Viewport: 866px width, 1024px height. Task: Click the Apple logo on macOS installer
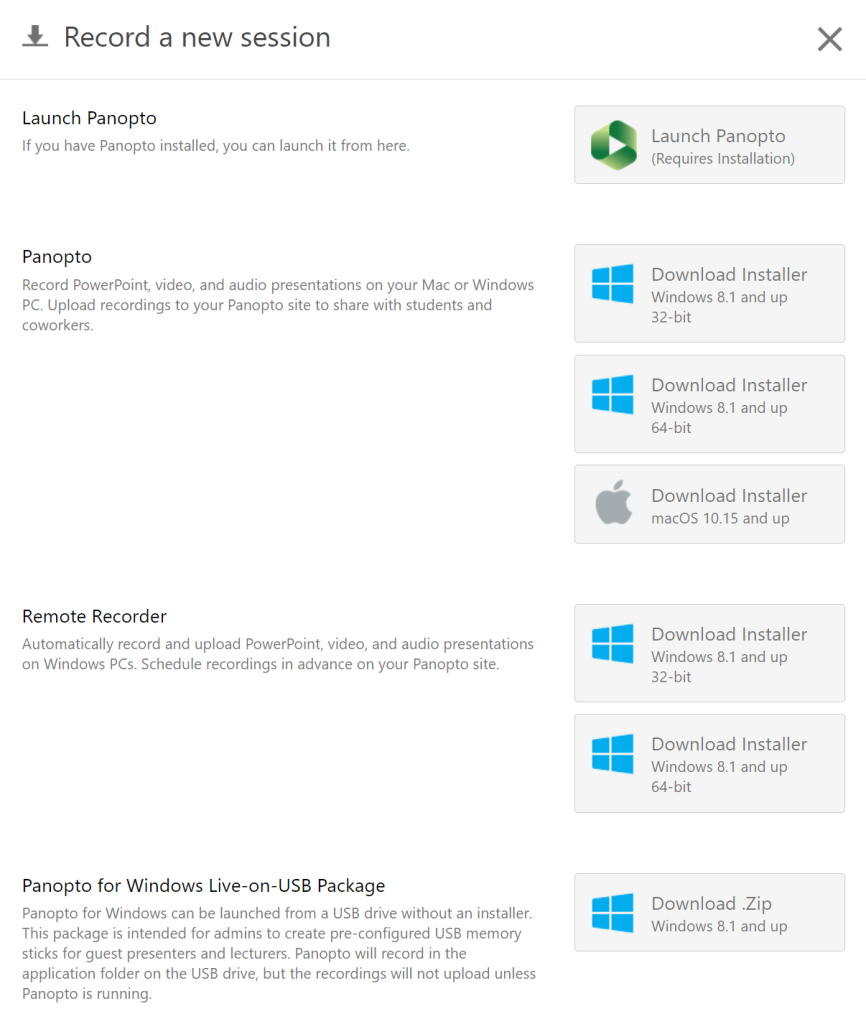pyautogui.click(x=613, y=502)
